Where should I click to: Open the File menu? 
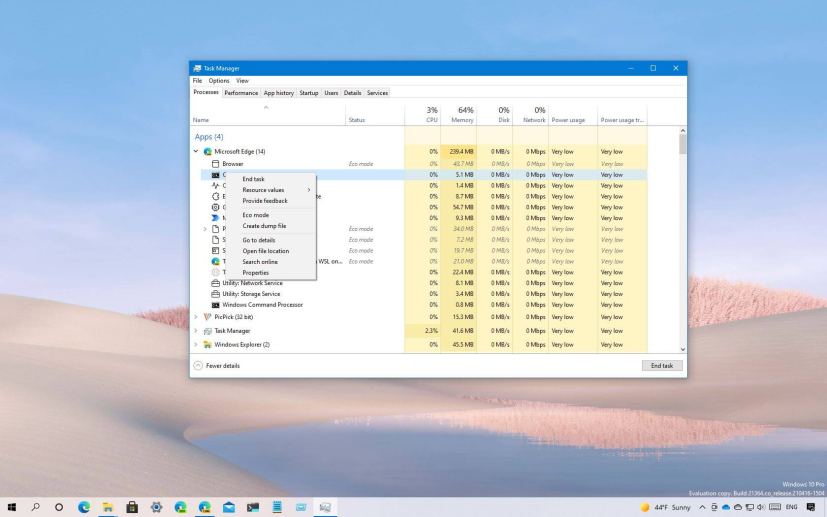tap(197, 81)
